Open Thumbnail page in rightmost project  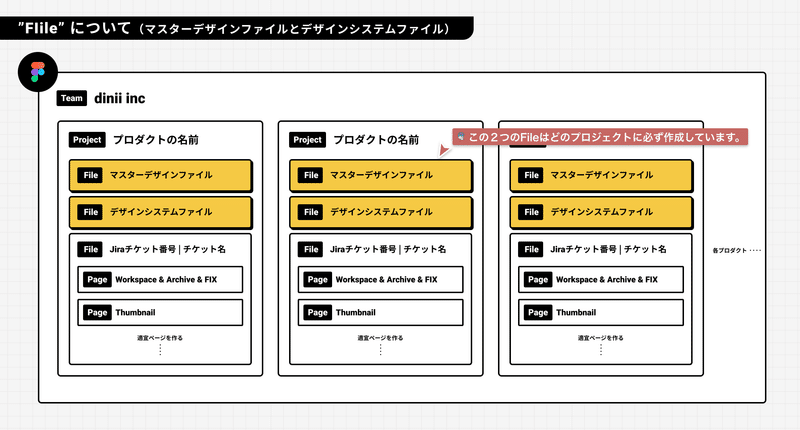tap(601, 312)
